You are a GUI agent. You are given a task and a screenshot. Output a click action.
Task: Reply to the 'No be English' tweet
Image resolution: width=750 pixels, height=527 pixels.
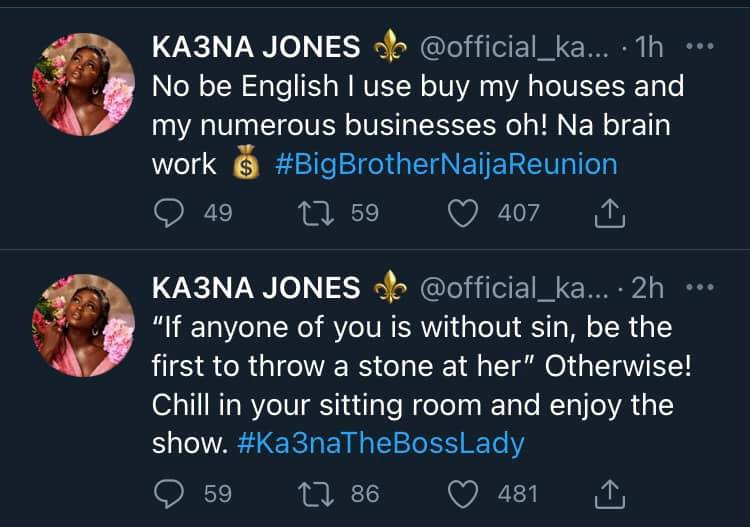(168, 212)
